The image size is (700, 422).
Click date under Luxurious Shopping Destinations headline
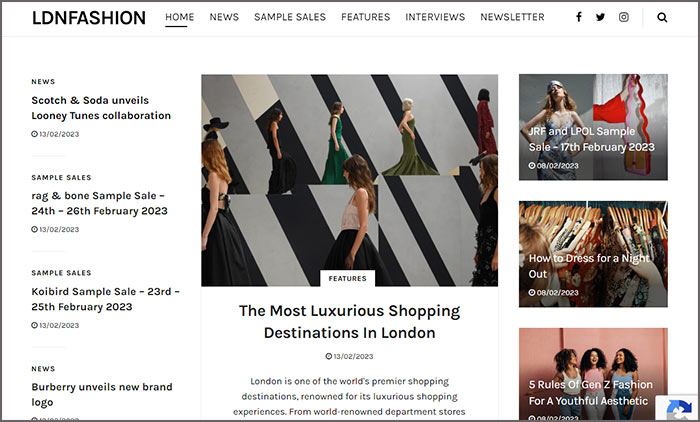(349, 356)
